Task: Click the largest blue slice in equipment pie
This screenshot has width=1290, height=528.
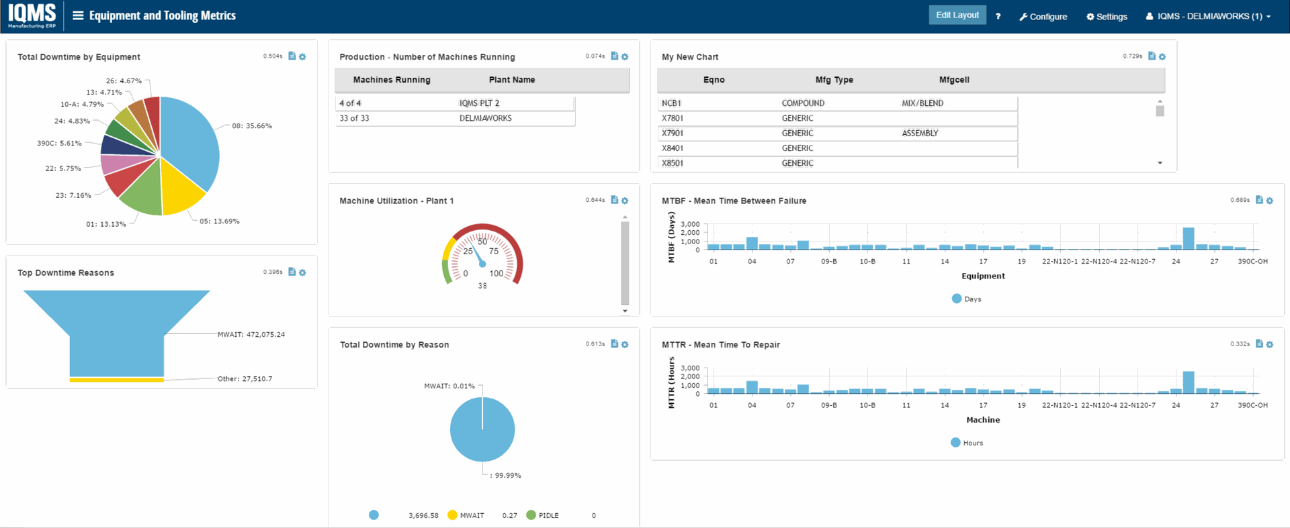Action: 190,140
